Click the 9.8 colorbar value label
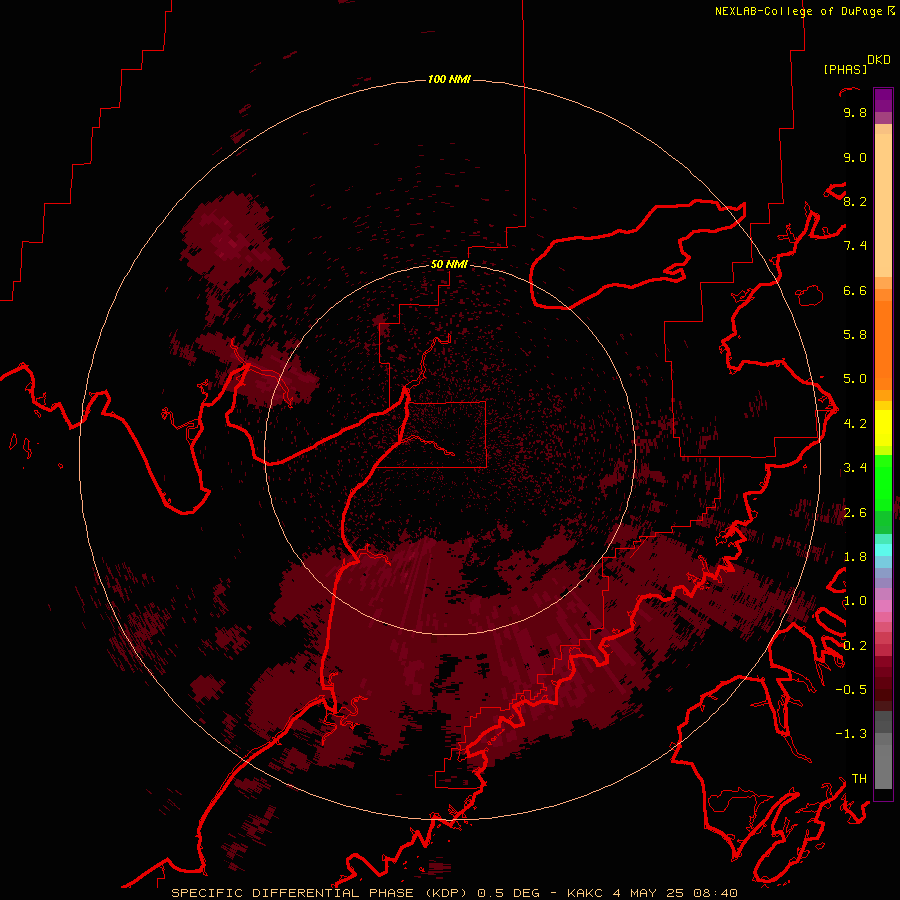Viewport: 900px width, 900px height. click(x=855, y=112)
